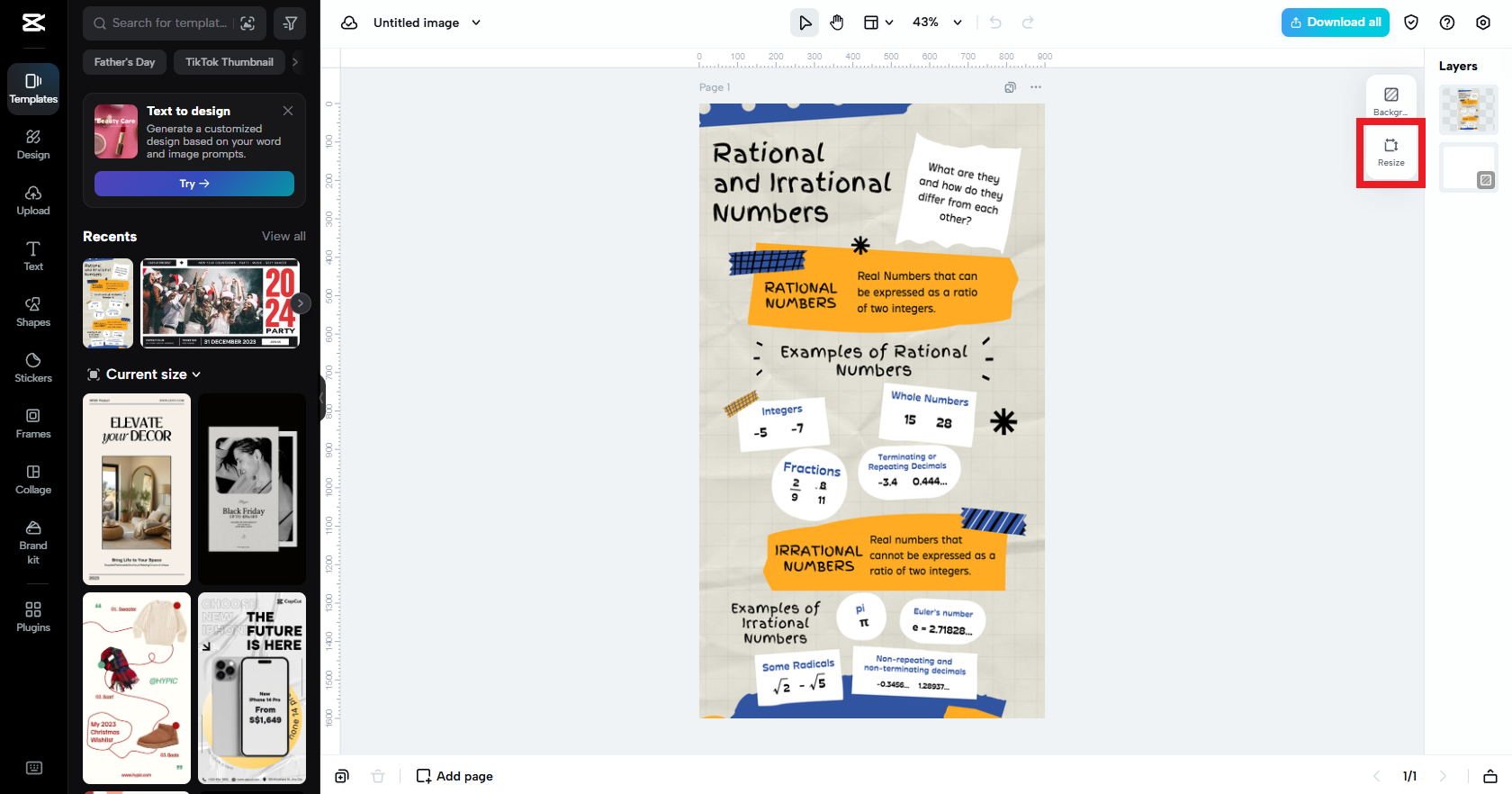Select the TikTok Thumbnail category tab
Screen dimensions: 1512x794
[229, 62]
